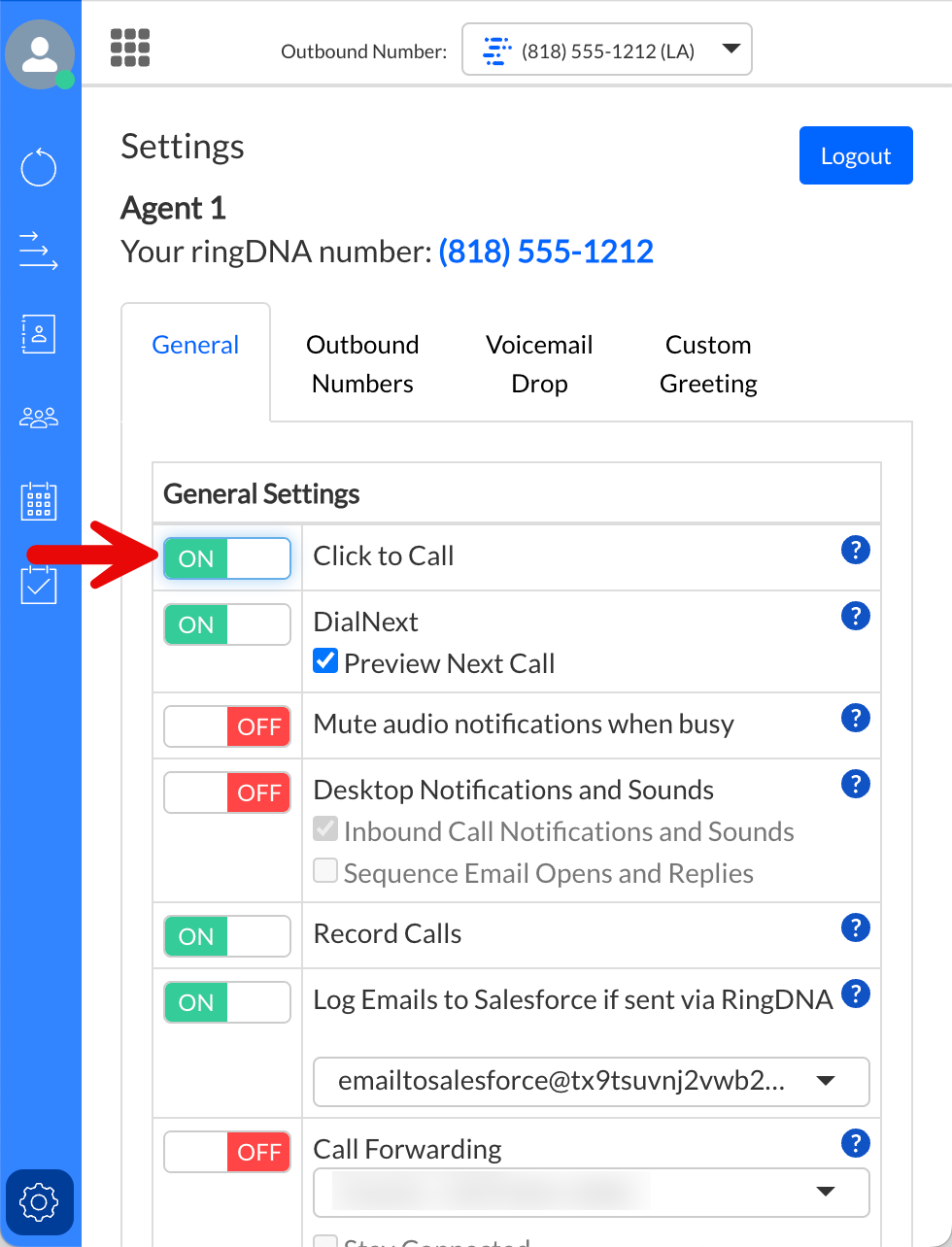The width and height of the screenshot is (952, 1247).
Task: Show help for Click to Call
Action: pos(855,551)
